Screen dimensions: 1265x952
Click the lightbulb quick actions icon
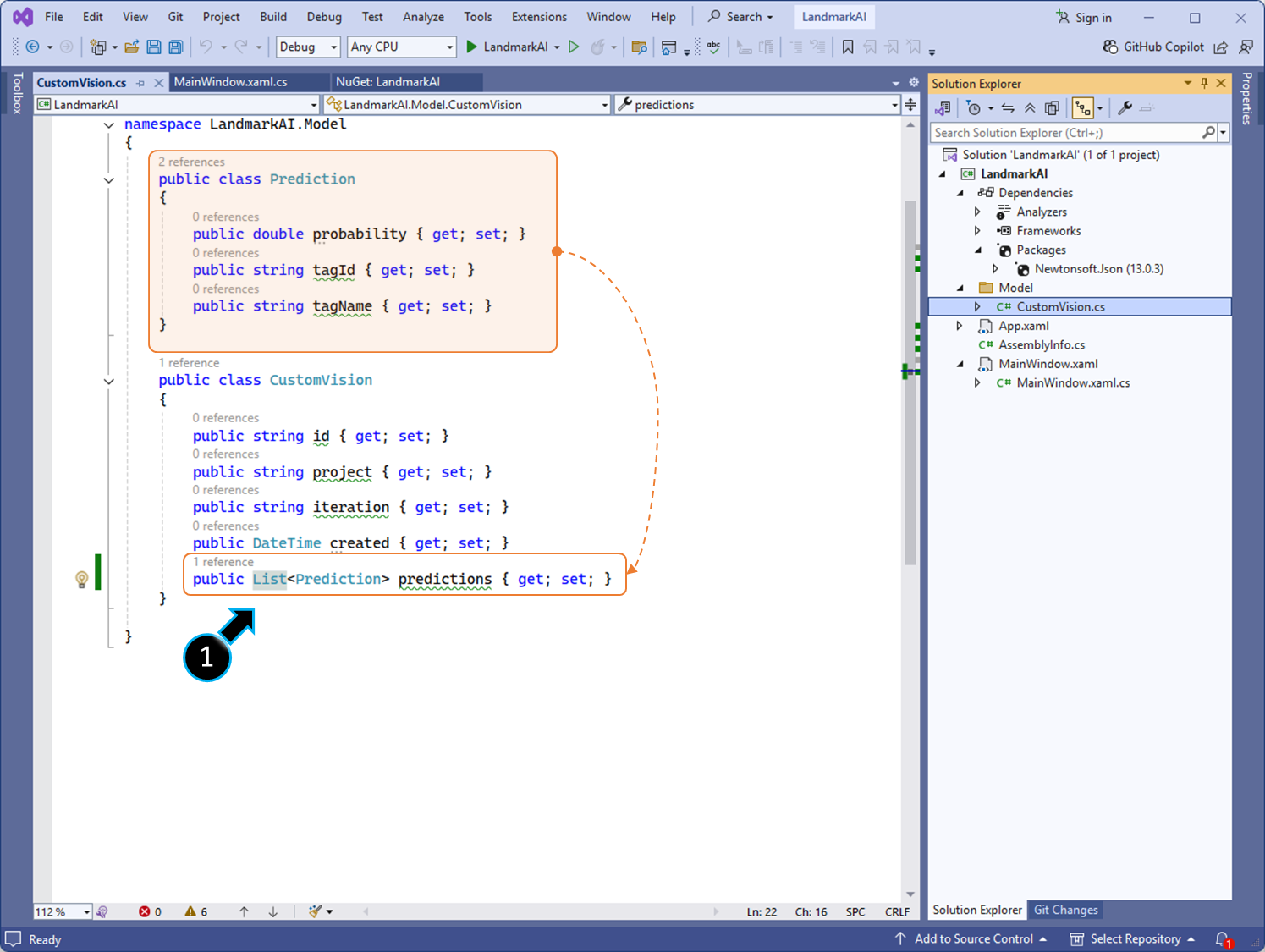81,579
